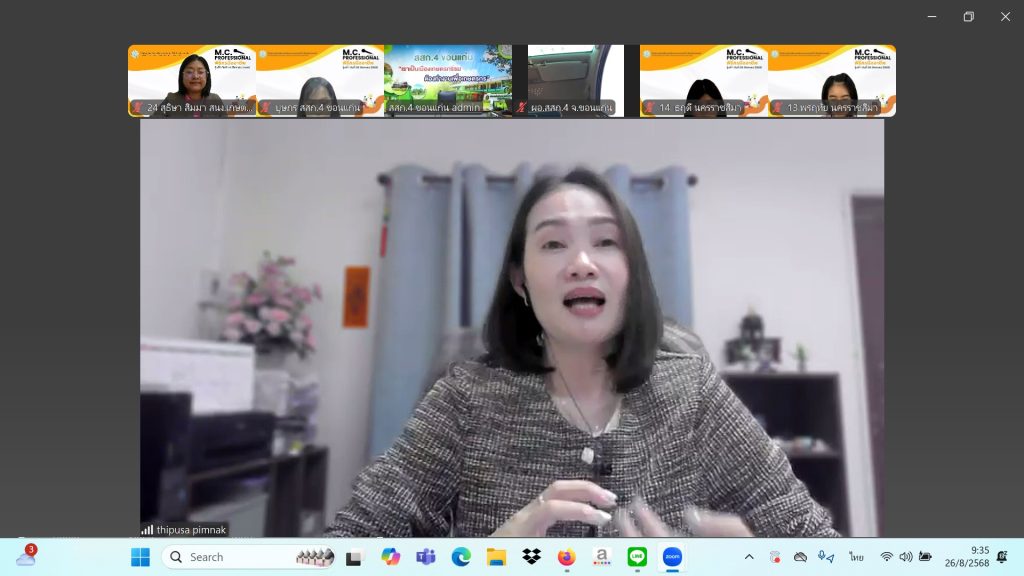Open Task View on the taskbar
This screenshot has width=1024, height=576.
pyautogui.click(x=354, y=557)
